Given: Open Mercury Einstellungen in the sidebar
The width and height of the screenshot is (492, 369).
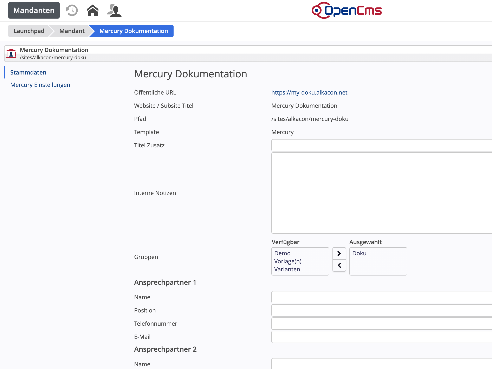Looking at the screenshot, I should tap(40, 85).
